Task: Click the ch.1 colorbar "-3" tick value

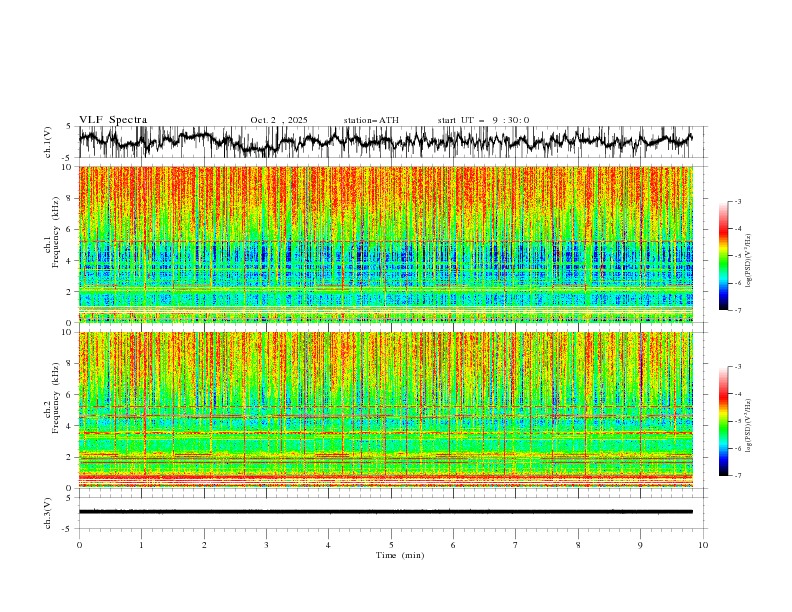Action: point(738,201)
